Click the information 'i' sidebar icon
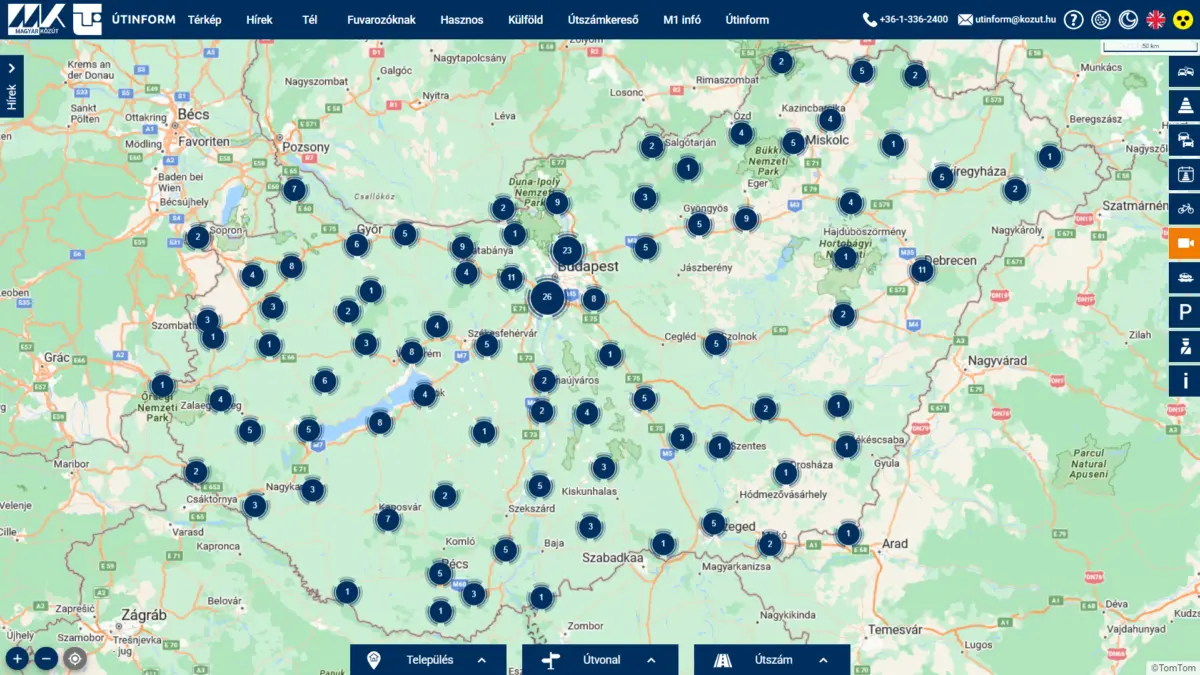Viewport: 1200px width, 675px height. (1185, 381)
